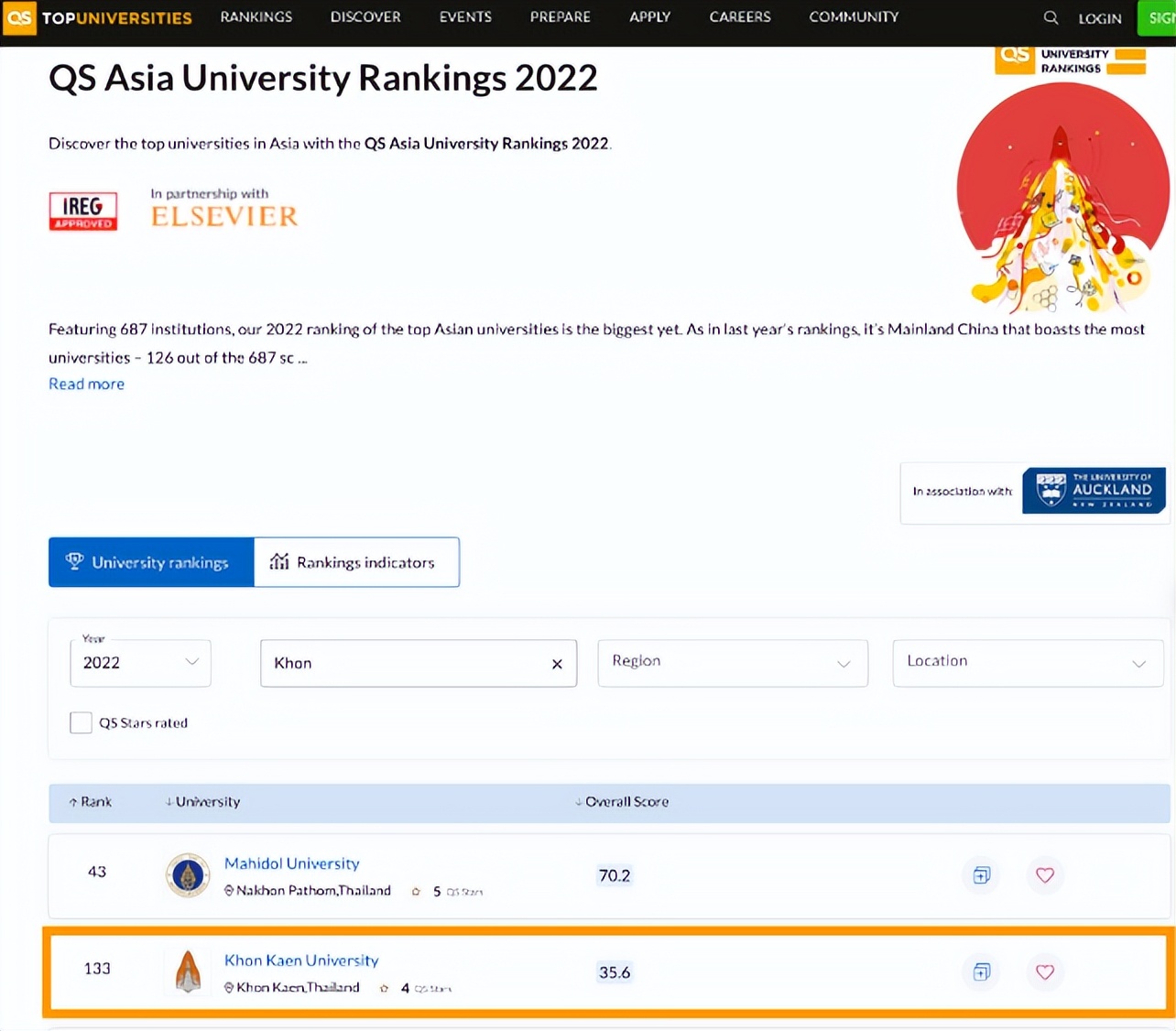Click the QS Top Universities logo

pos(98,17)
